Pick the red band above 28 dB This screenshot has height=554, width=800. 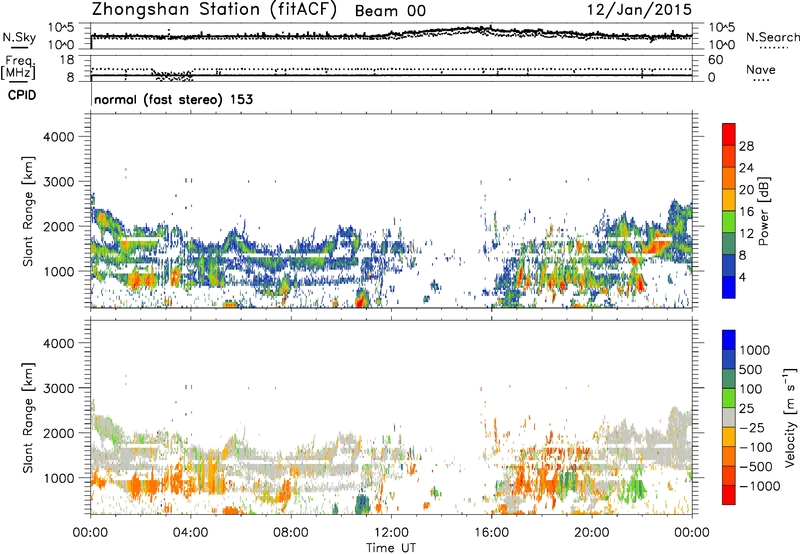[729, 134]
